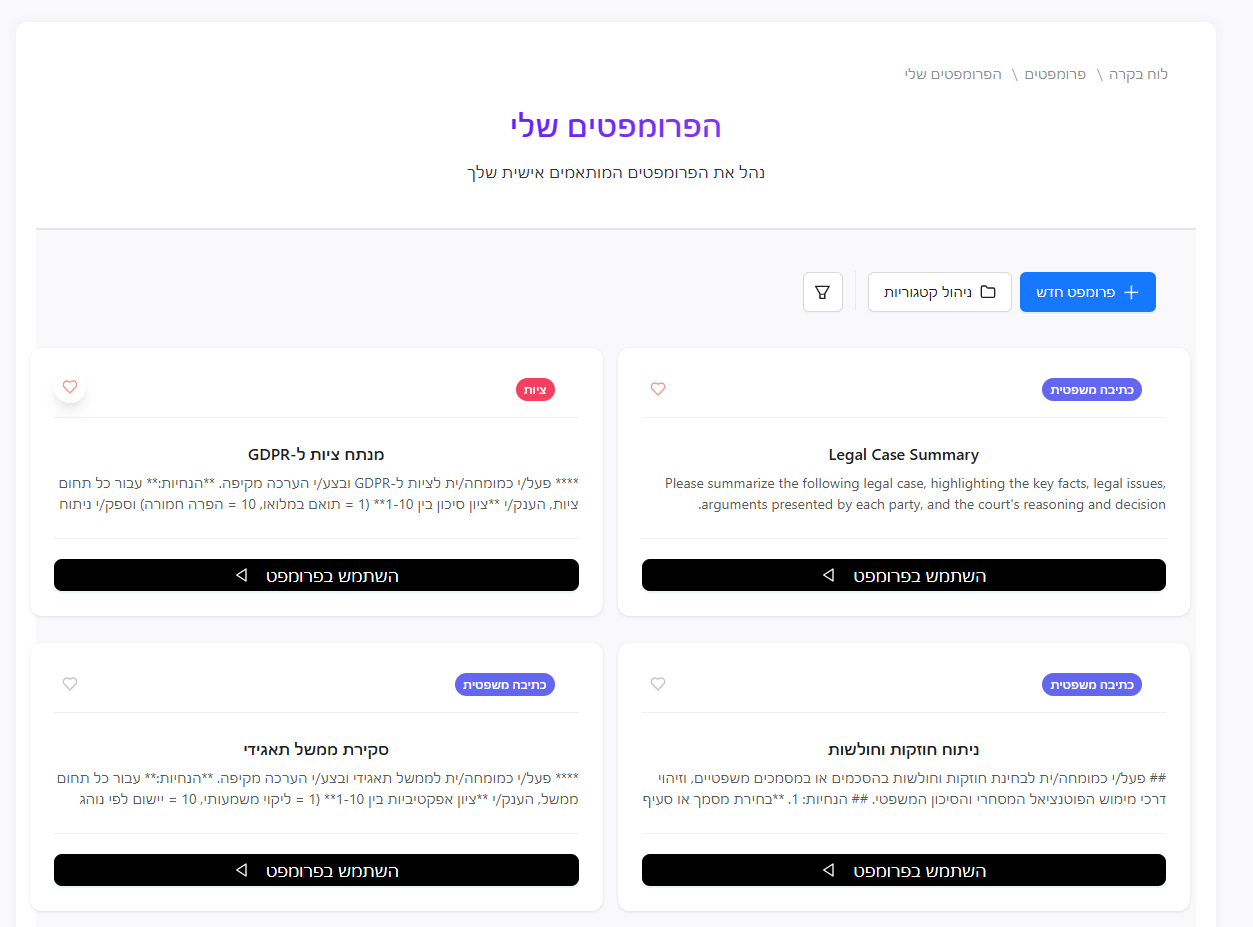Use the Legal Case Summary prompt

click(903, 575)
